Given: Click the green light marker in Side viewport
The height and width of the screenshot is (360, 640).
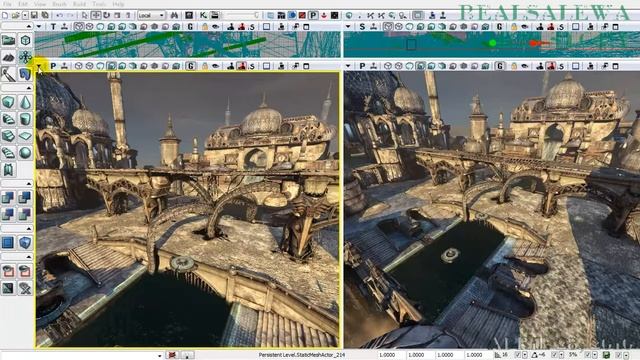Looking at the screenshot, I should (x=492, y=43).
